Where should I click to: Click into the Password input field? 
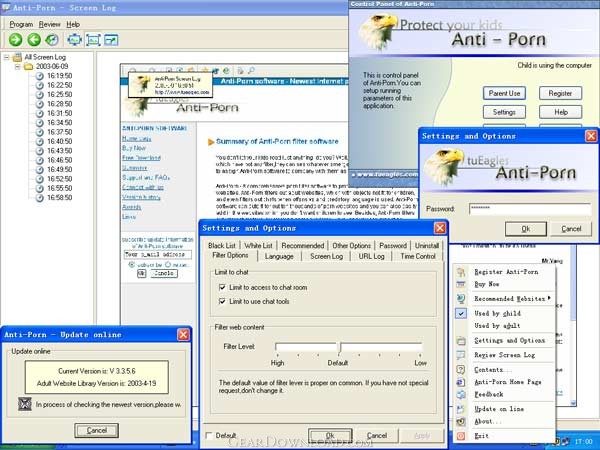click(x=530, y=209)
